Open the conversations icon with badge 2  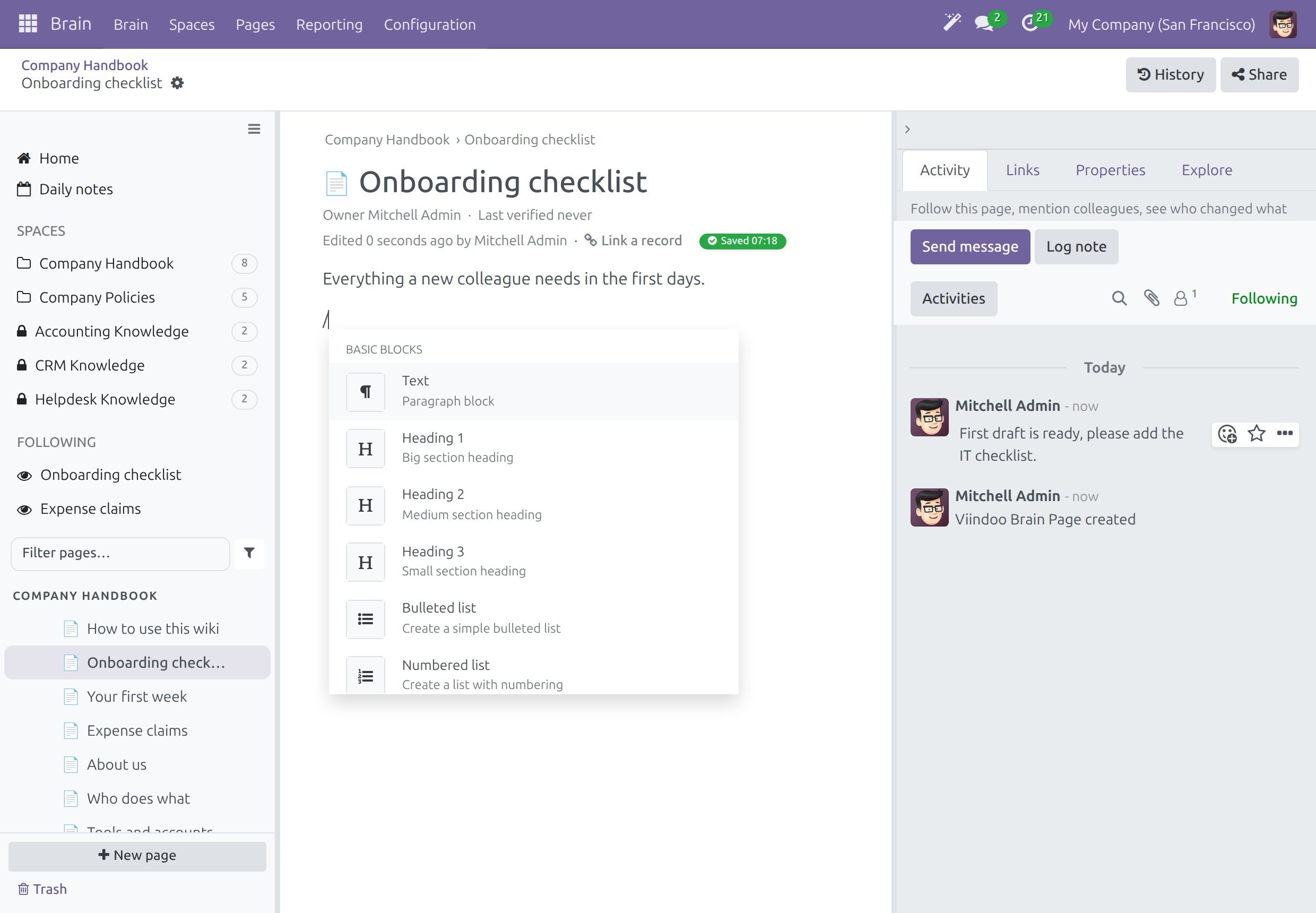point(989,23)
